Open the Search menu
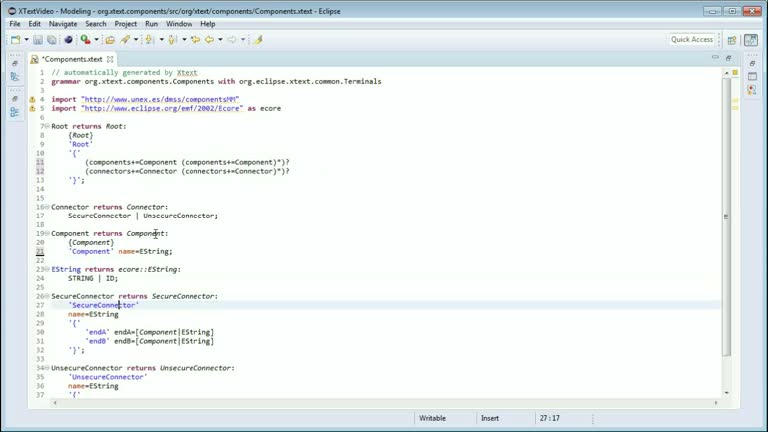The width and height of the screenshot is (768, 432). pos(96,24)
